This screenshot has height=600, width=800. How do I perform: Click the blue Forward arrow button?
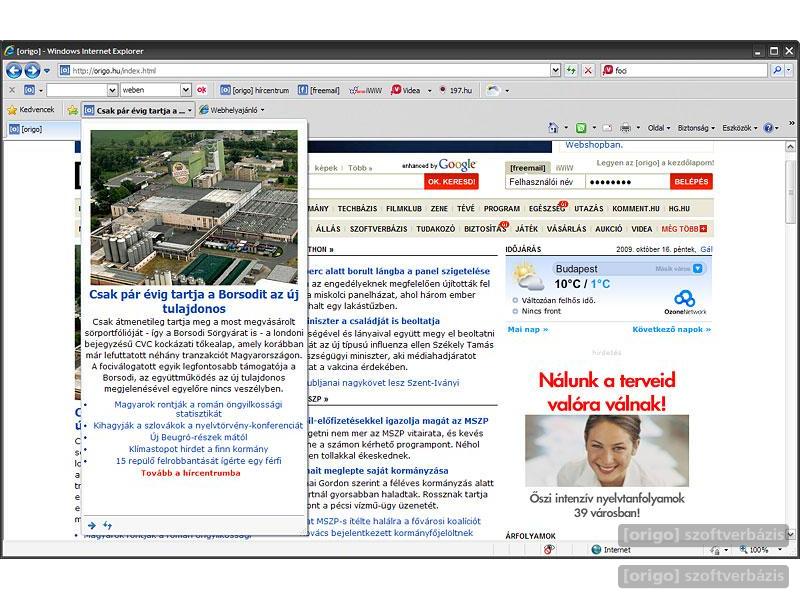click(32, 70)
